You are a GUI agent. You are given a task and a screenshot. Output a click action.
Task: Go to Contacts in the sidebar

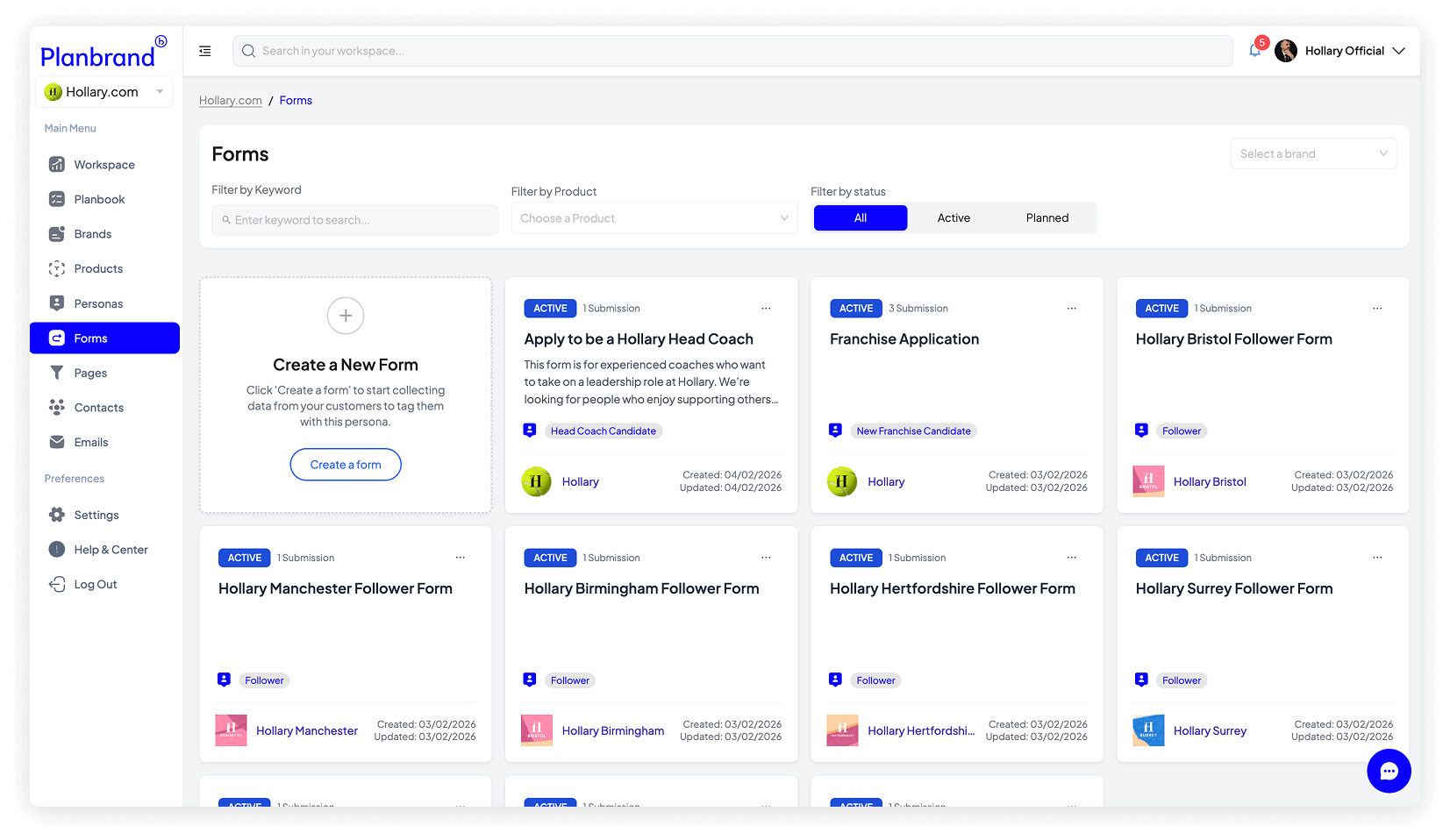coord(98,408)
